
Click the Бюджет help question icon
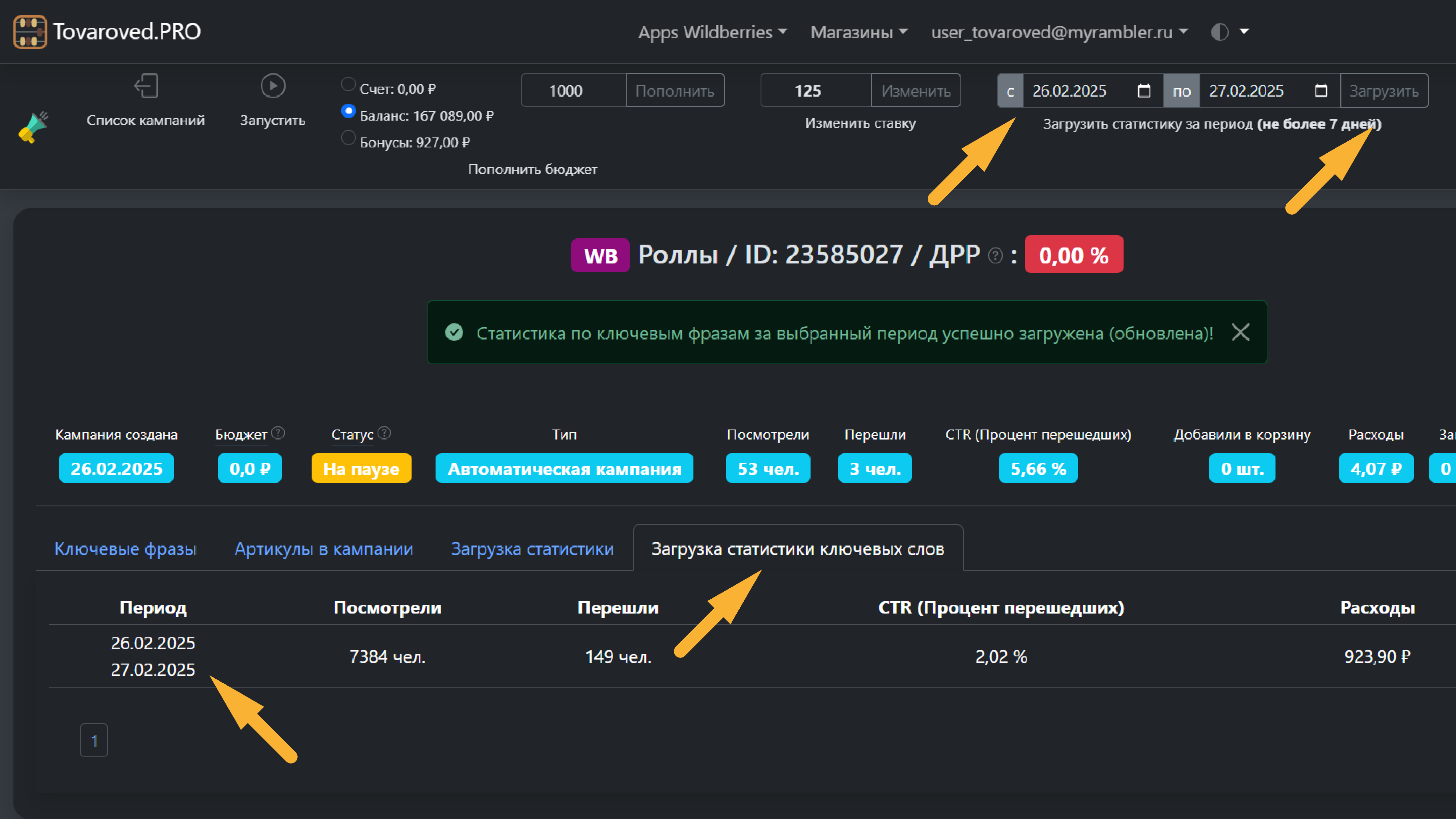pos(278,433)
